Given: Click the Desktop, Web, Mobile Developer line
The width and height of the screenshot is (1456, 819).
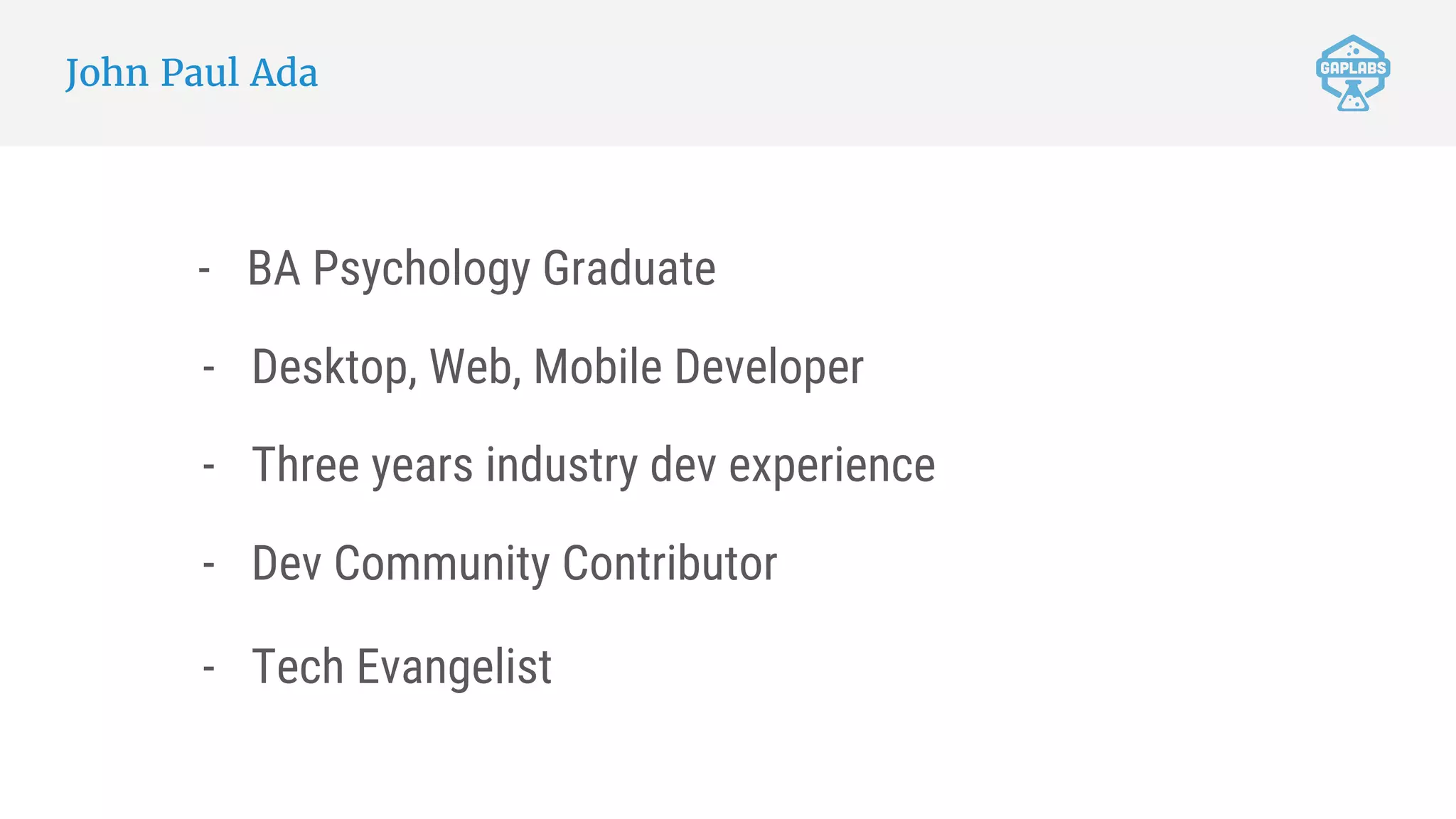Looking at the screenshot, I should point(557,367).
